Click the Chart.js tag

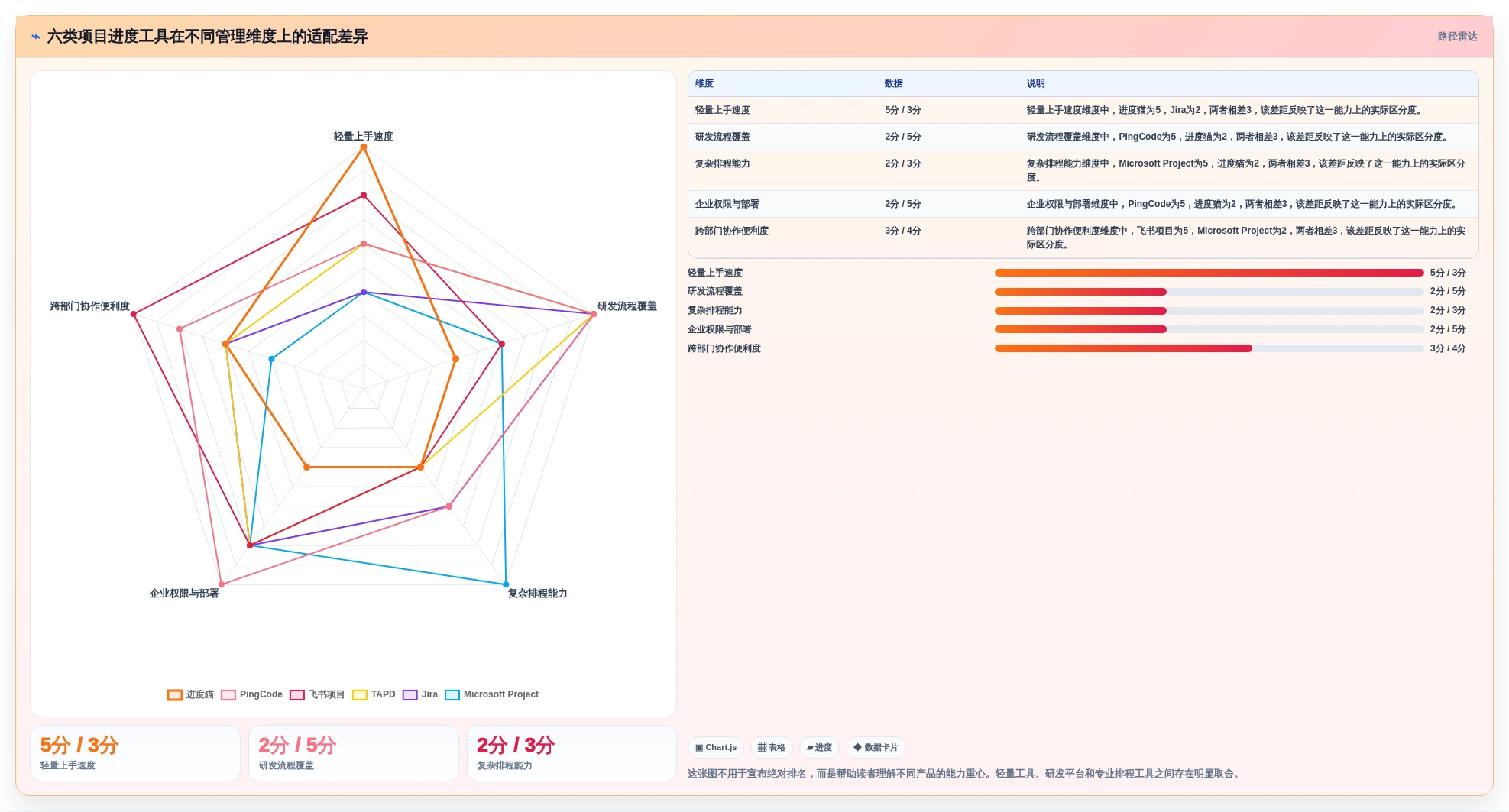[x=716, y=748]
